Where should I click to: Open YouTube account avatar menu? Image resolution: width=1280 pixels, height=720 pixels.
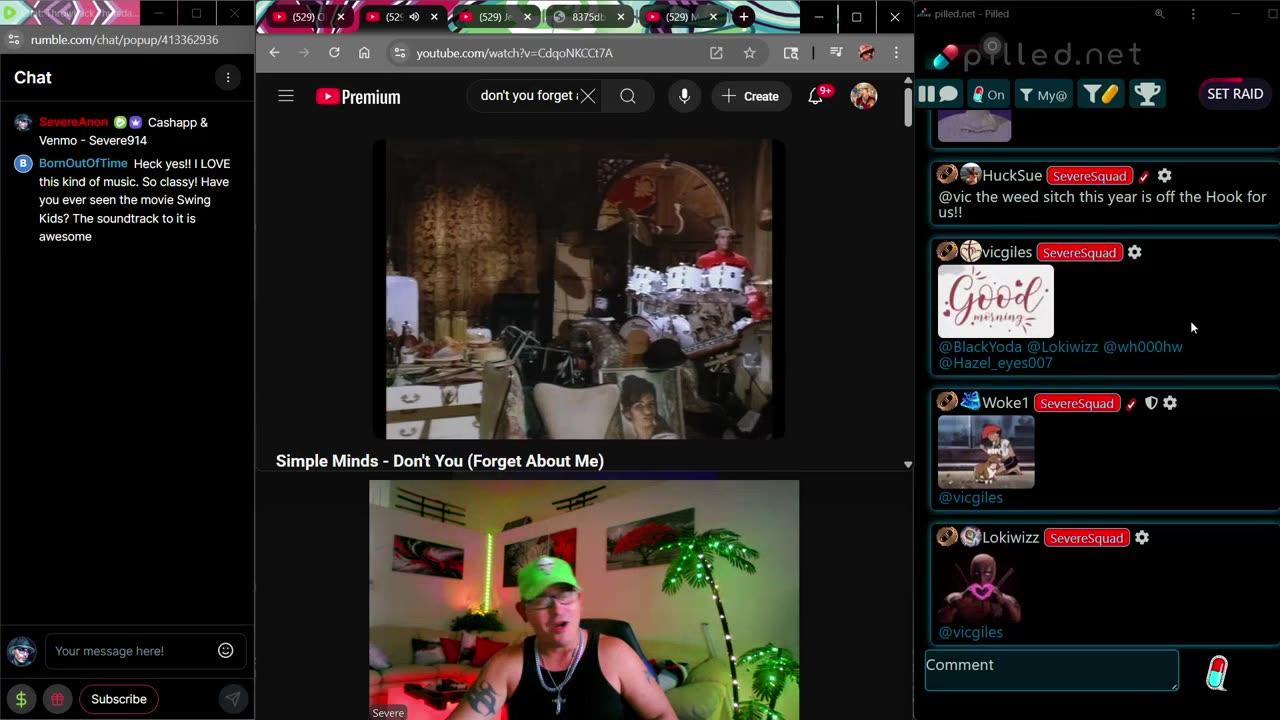864,96
